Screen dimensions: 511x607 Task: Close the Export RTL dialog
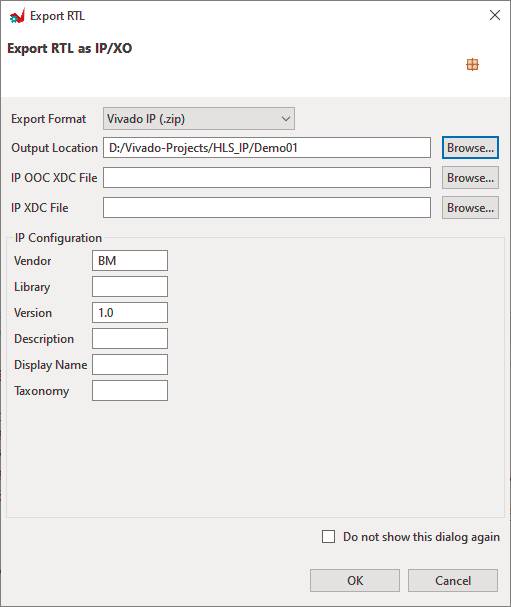pos(494,15)
